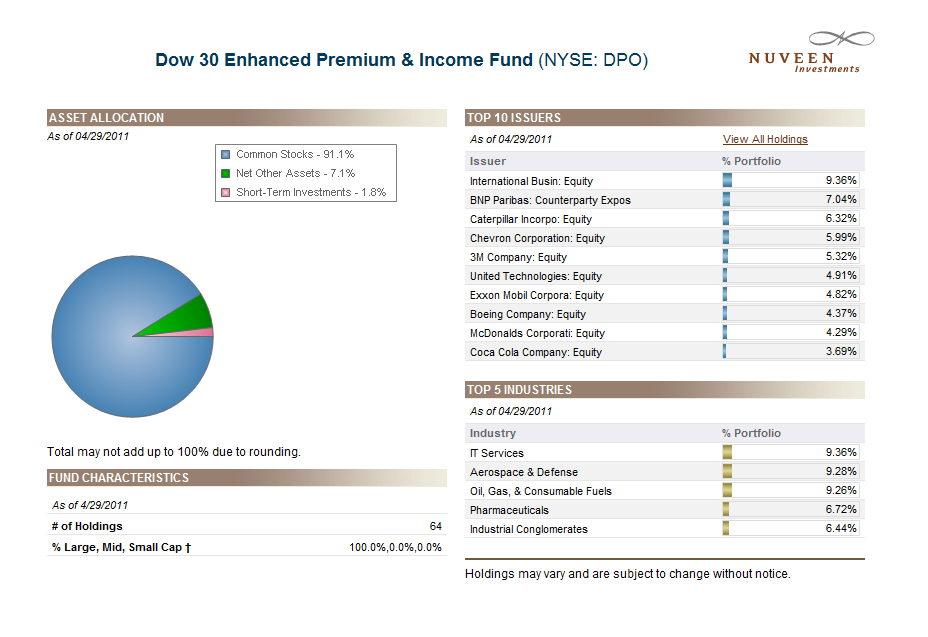928x637 pixels.
Task: Select United Technologies: Equity issuer
Action: [536, 276]
